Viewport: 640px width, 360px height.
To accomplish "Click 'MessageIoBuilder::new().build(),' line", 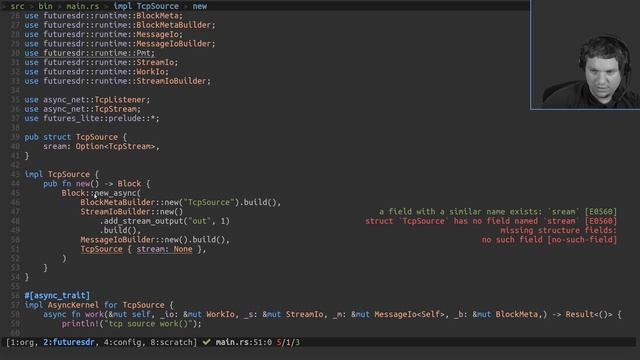I will point(155,240).
